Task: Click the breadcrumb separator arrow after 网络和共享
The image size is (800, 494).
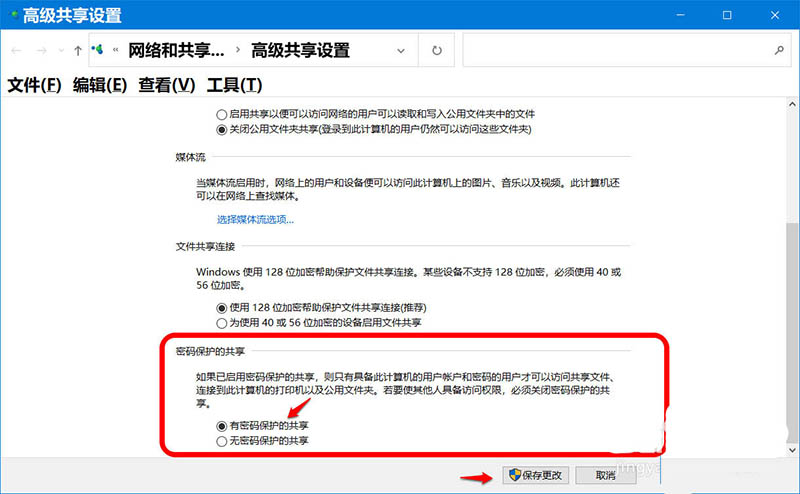Action: [238, 50]
